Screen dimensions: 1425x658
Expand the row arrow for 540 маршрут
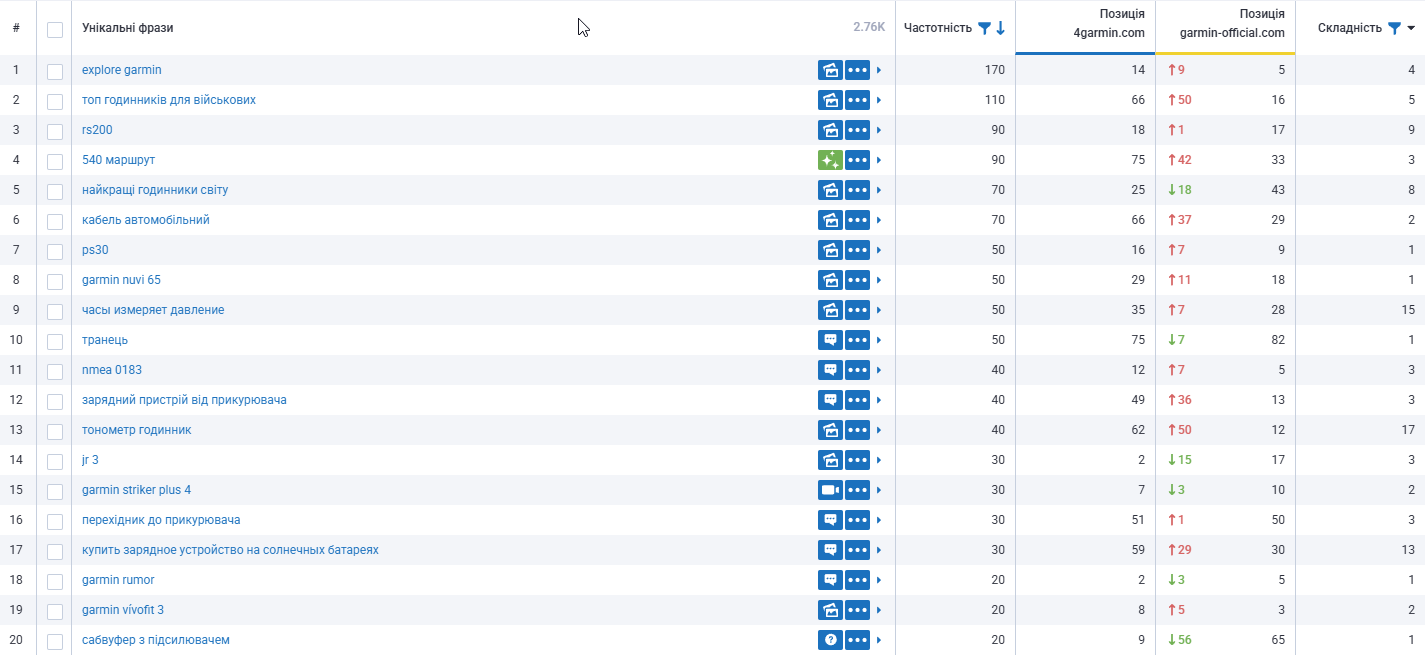879,160
